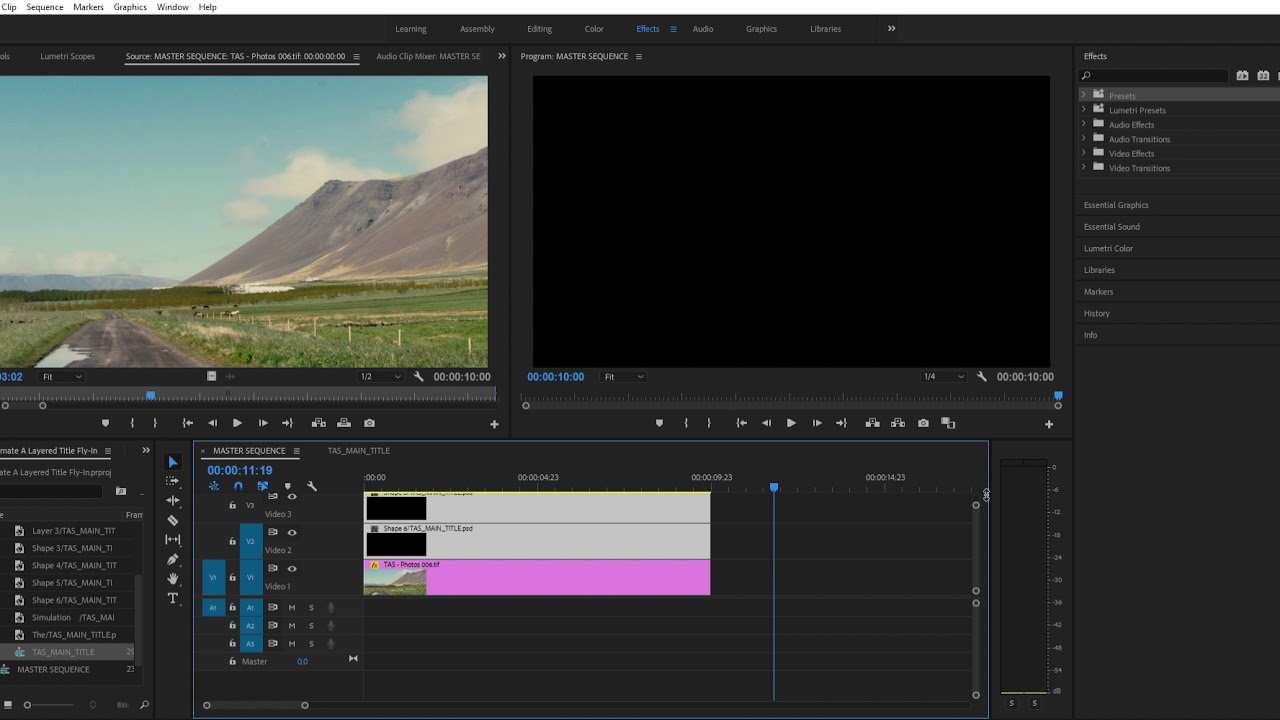The height and width of the screenshot is (720, 1280).
Task: Open the History panel
Action: (1097, 313)
